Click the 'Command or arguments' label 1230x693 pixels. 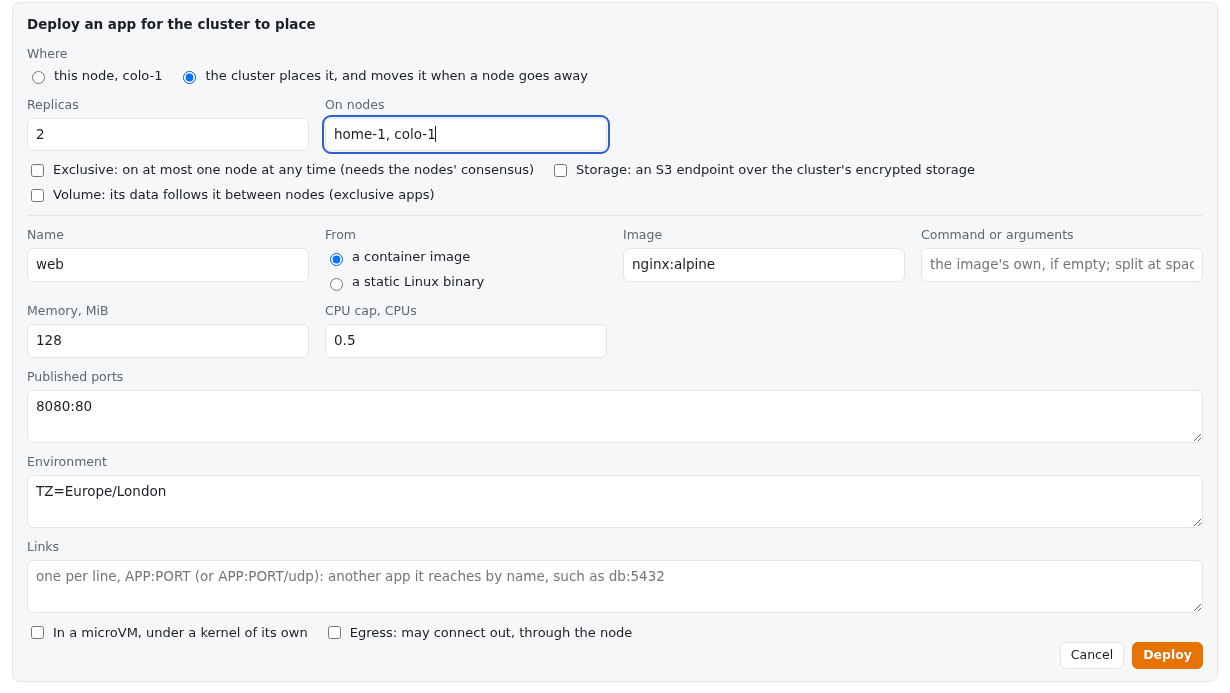pyautogui.click(x=997, y=235)
